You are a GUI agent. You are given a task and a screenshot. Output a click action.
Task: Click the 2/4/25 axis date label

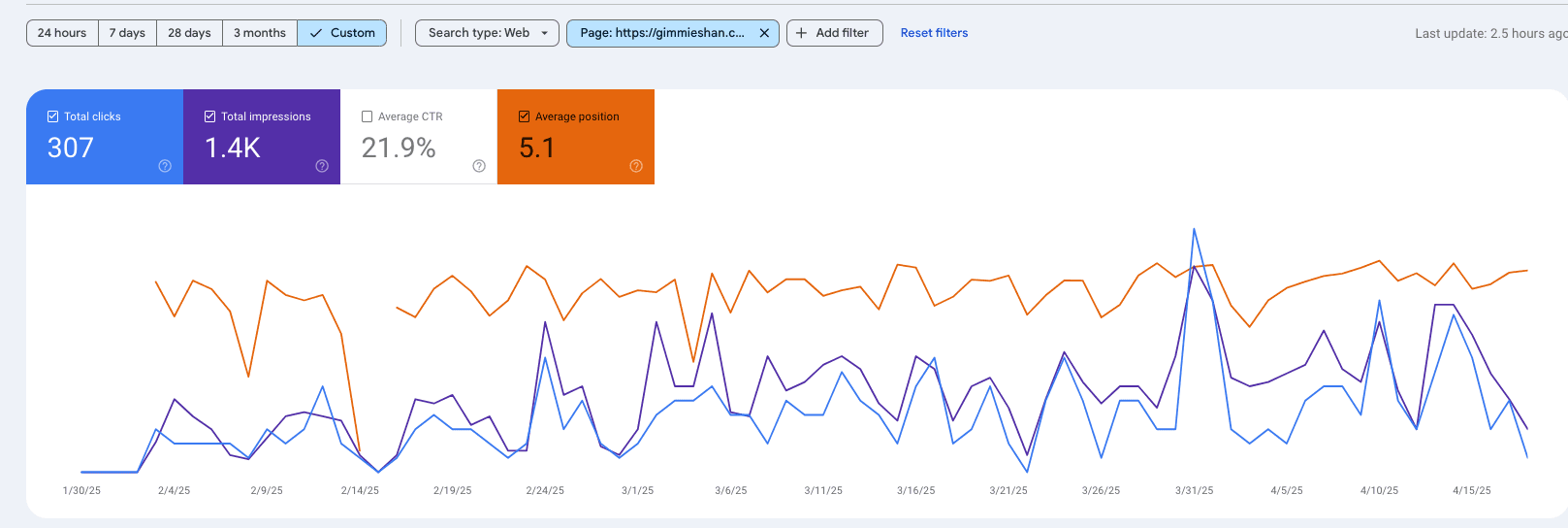point(175,491)
